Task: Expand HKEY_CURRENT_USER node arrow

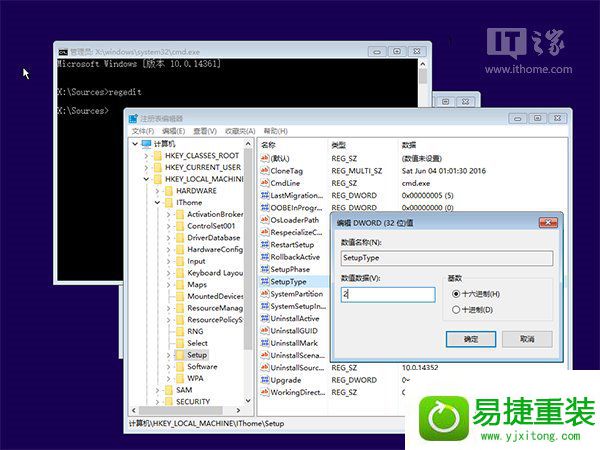Action: [146, 168]
